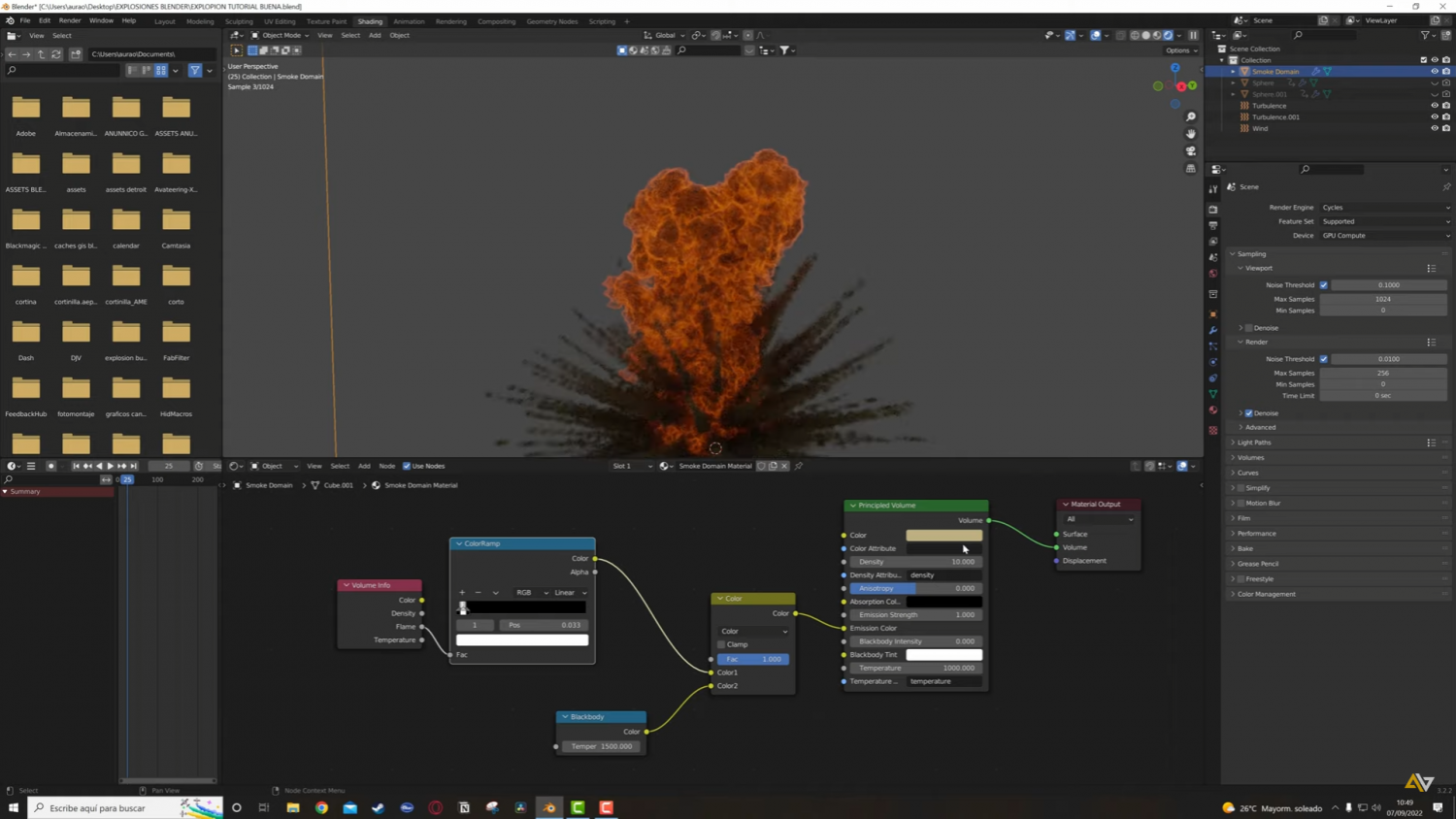This screenshot has width=1456, height=819.
Task: Click the viewport Options button
Action: 1178,50
